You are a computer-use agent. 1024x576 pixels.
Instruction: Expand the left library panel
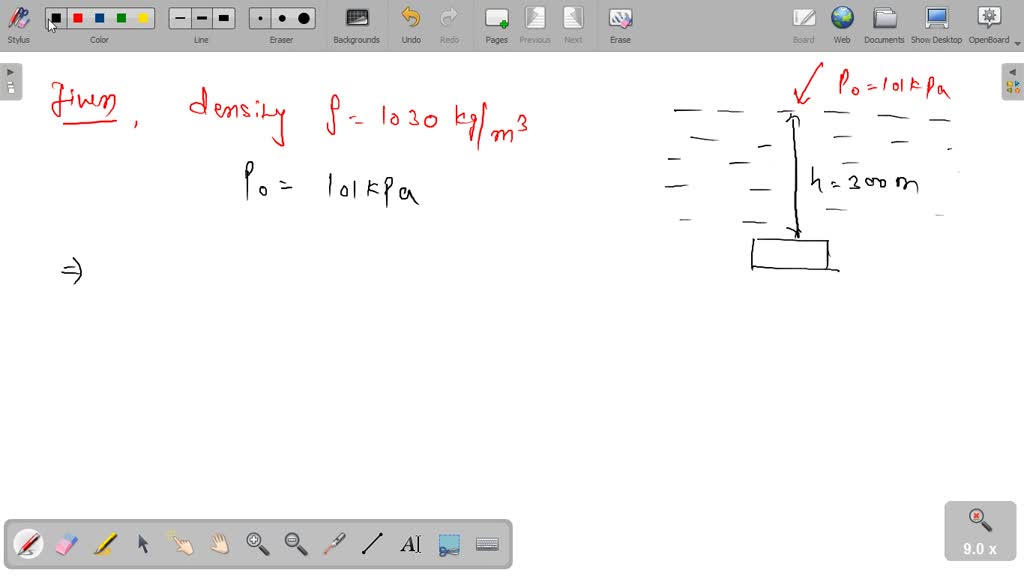coord(10,71)
